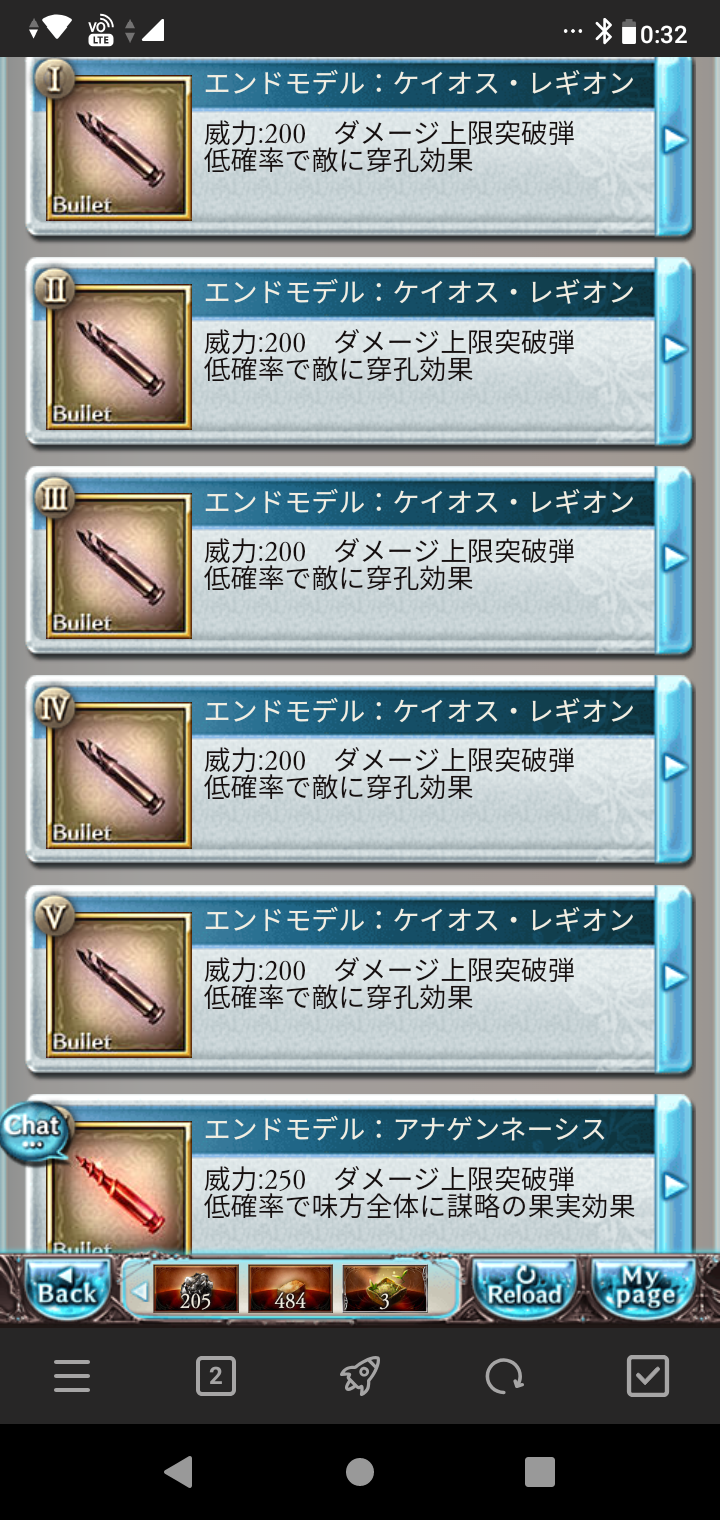This screenshot has width=720, height=1520.
Task: Expand the bullet IV entry arrow
Action: pos(675,767)
